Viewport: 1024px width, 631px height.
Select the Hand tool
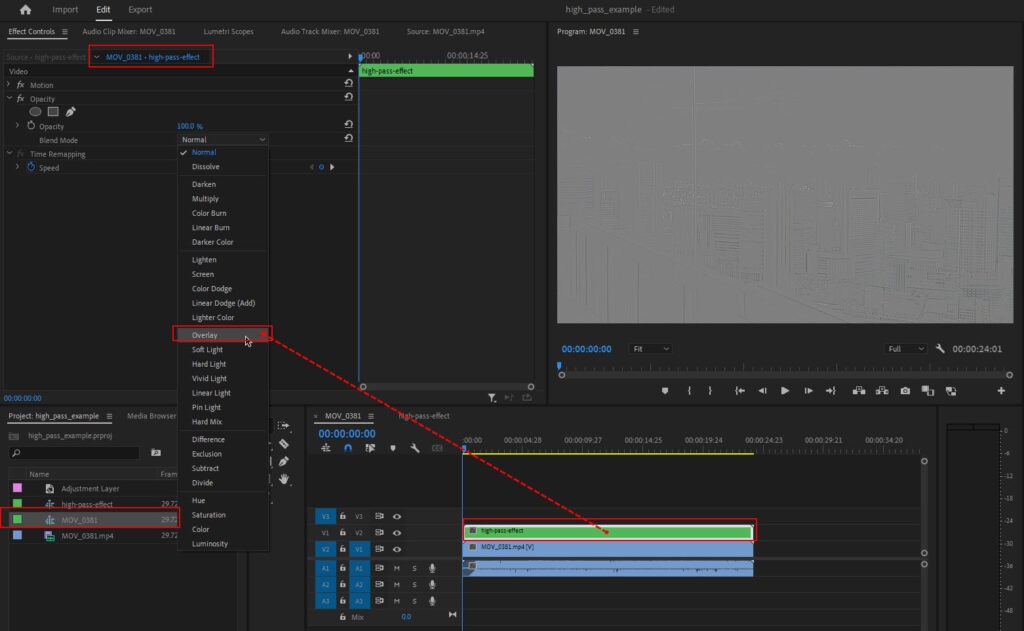point(284,479)
